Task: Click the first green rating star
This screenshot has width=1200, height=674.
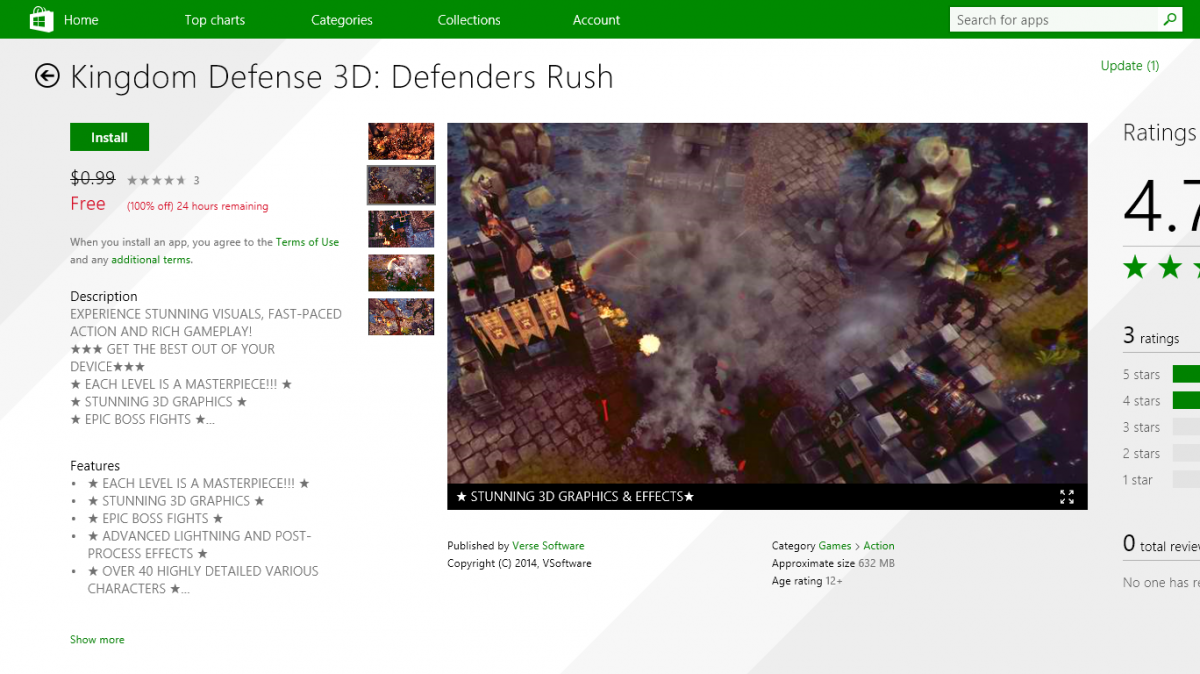Action: [x=1135, y=267]
